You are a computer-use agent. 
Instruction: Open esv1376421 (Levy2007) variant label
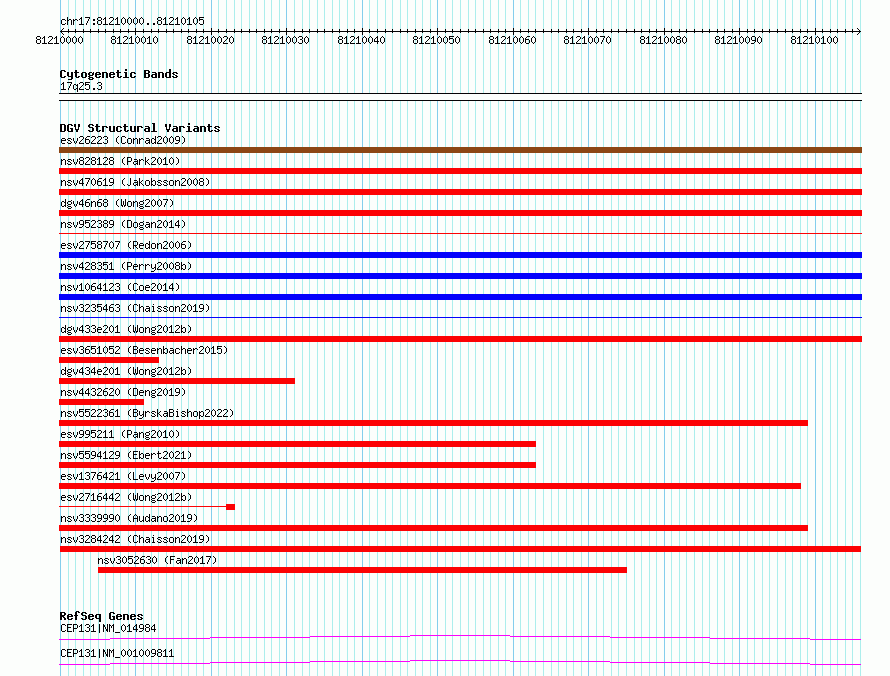click(123, 476)
